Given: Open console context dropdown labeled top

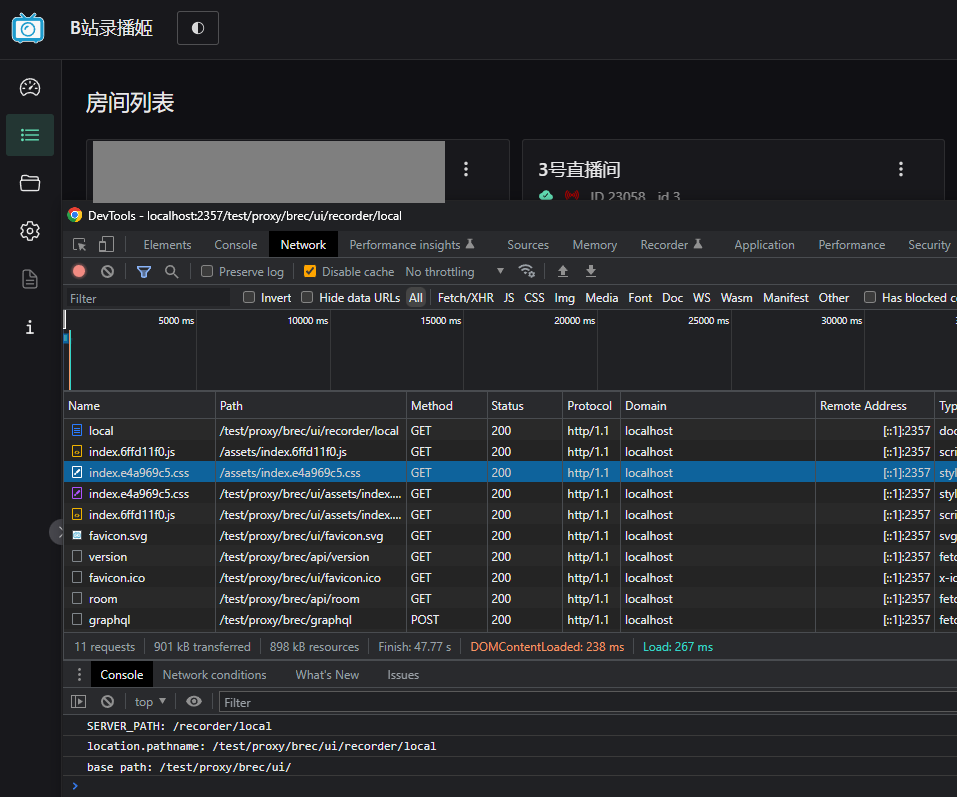Looking at the screenshot, I should tap(150, 702).
